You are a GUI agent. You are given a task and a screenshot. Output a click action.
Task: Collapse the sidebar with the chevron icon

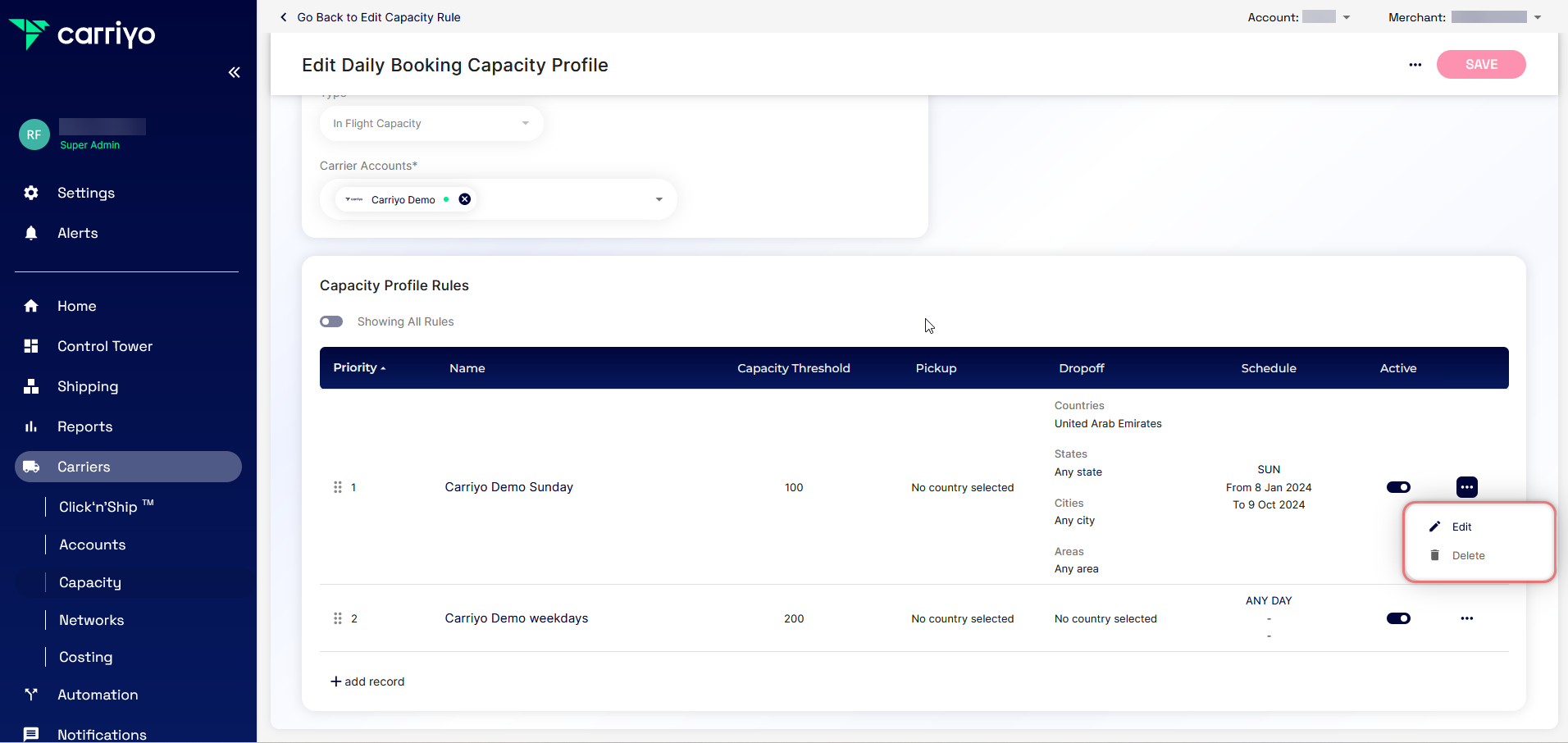coord(235,72)
